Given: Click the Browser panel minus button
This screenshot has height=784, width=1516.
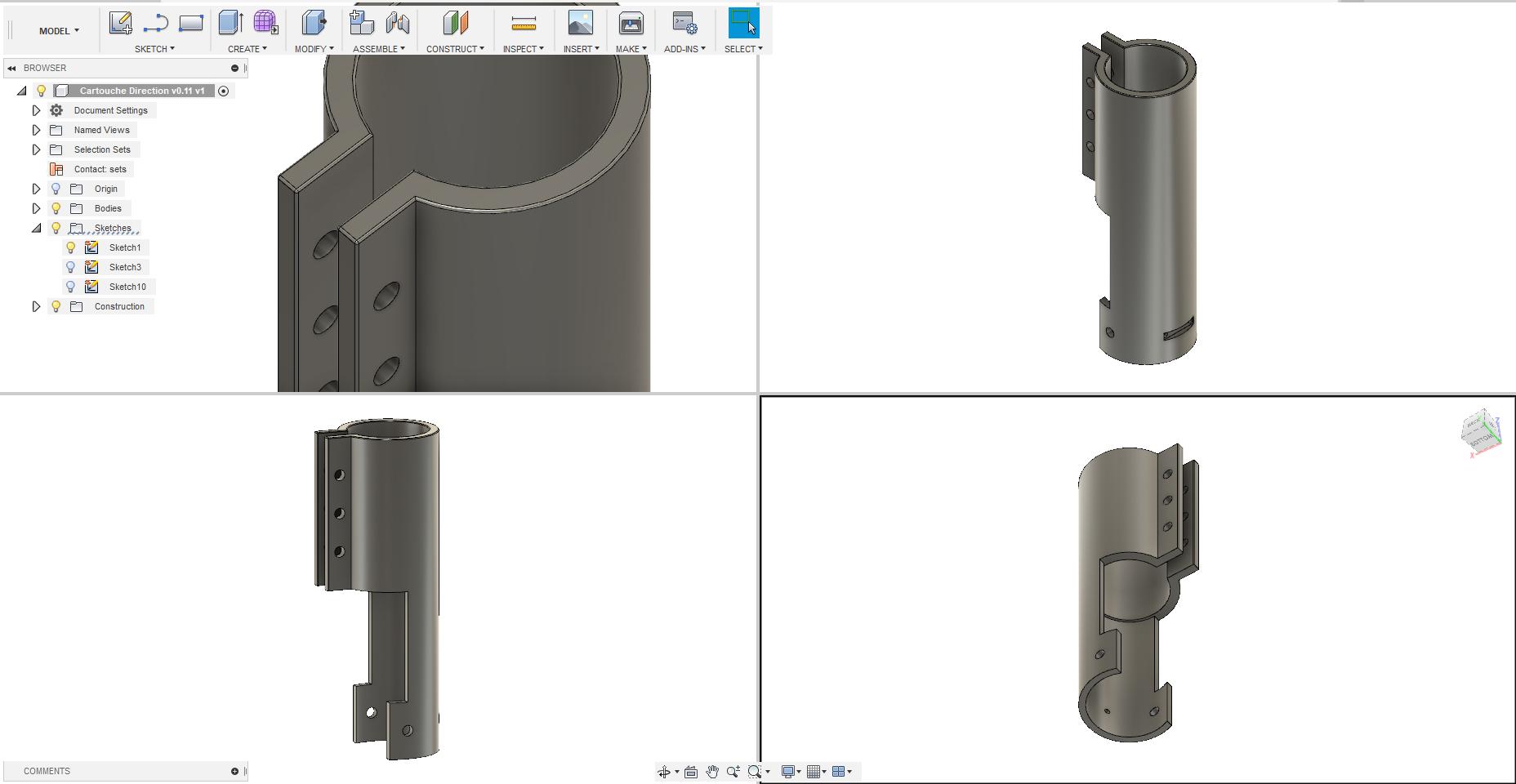Looking at the screenshot, I should (234, 68).
